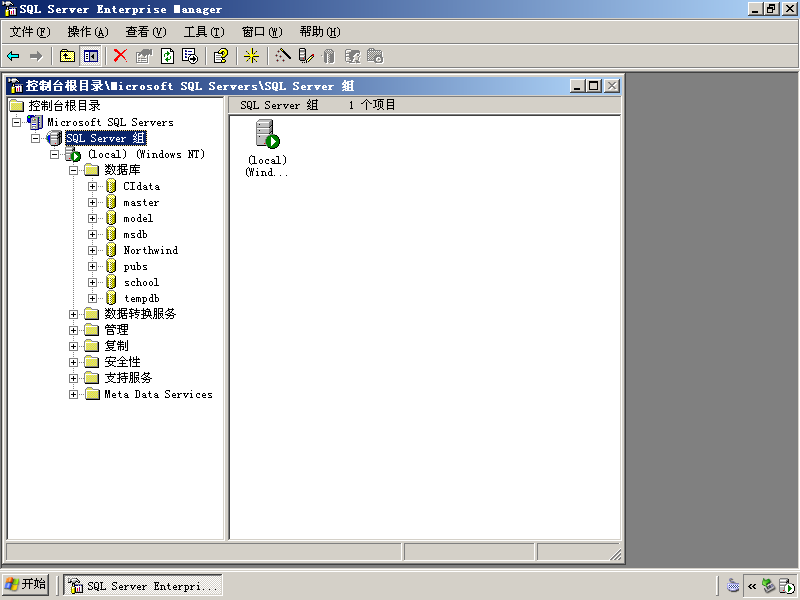Expand the model database node
Viewport: 800px width, 600px height.
coord(92,218)
